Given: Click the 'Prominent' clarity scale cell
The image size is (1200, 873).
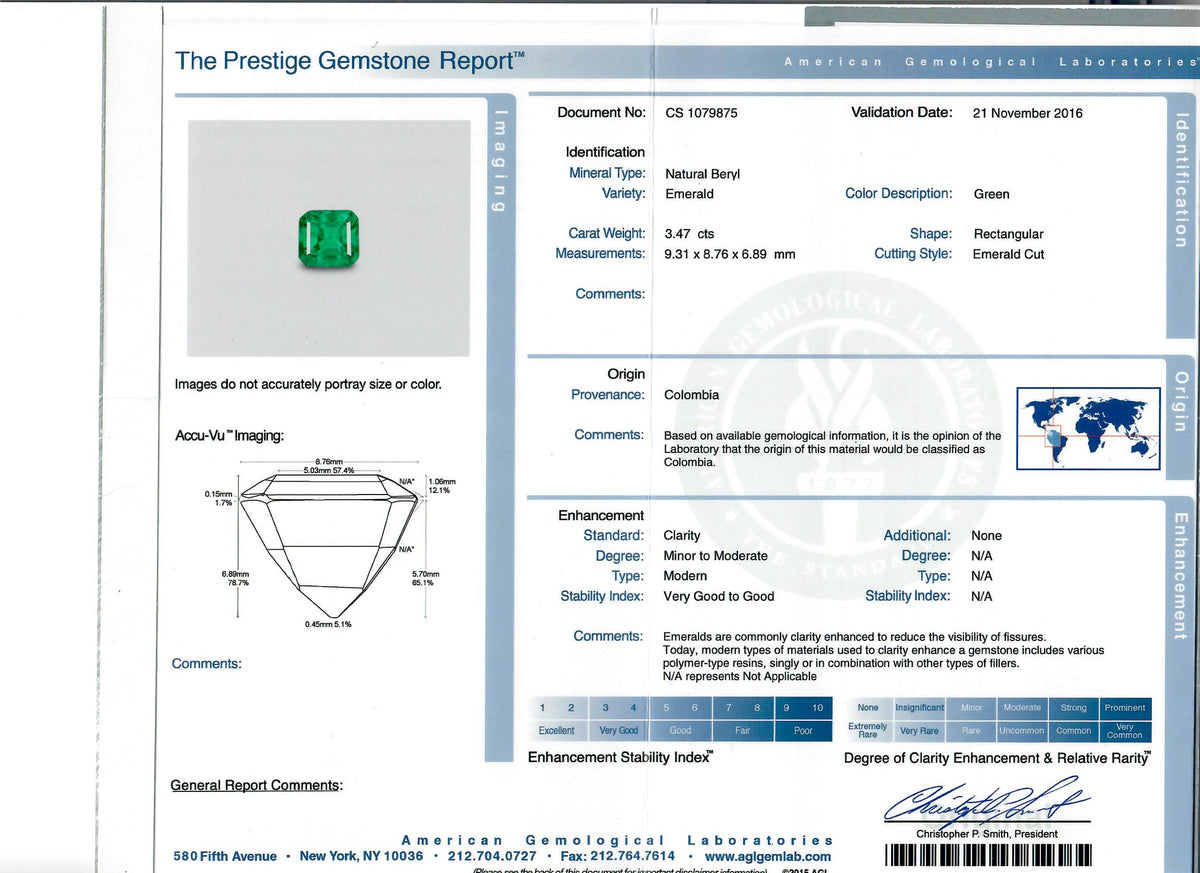Looking at the screenshot, I should coord(1125,708).
